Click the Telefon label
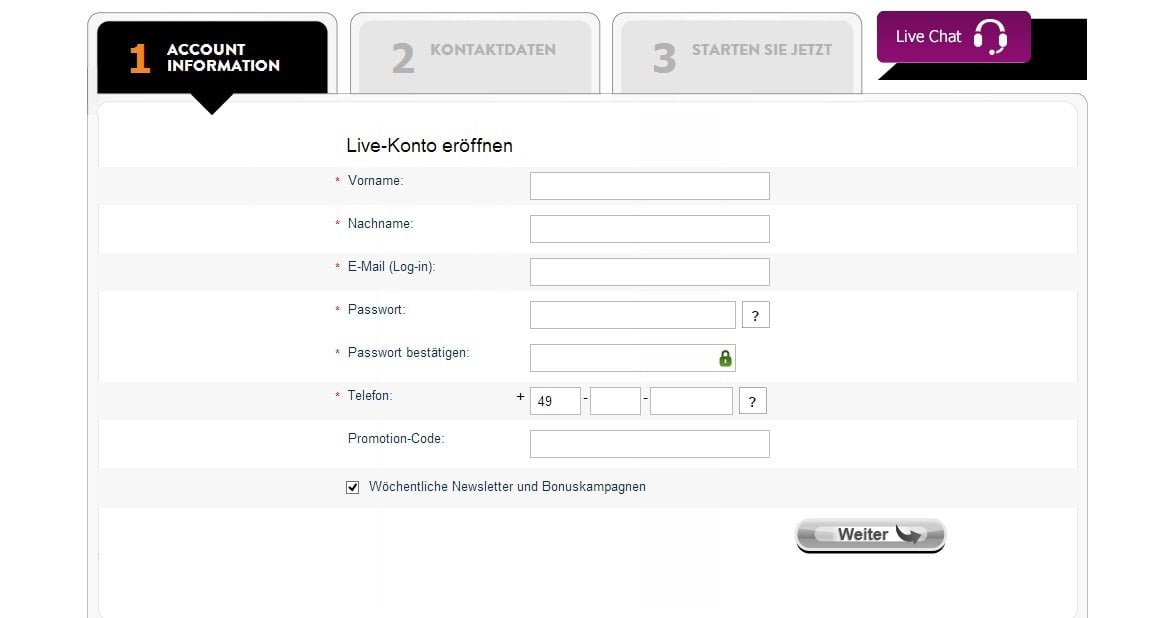Viewport: 1151px width, 618px height. tap(370, 396)
